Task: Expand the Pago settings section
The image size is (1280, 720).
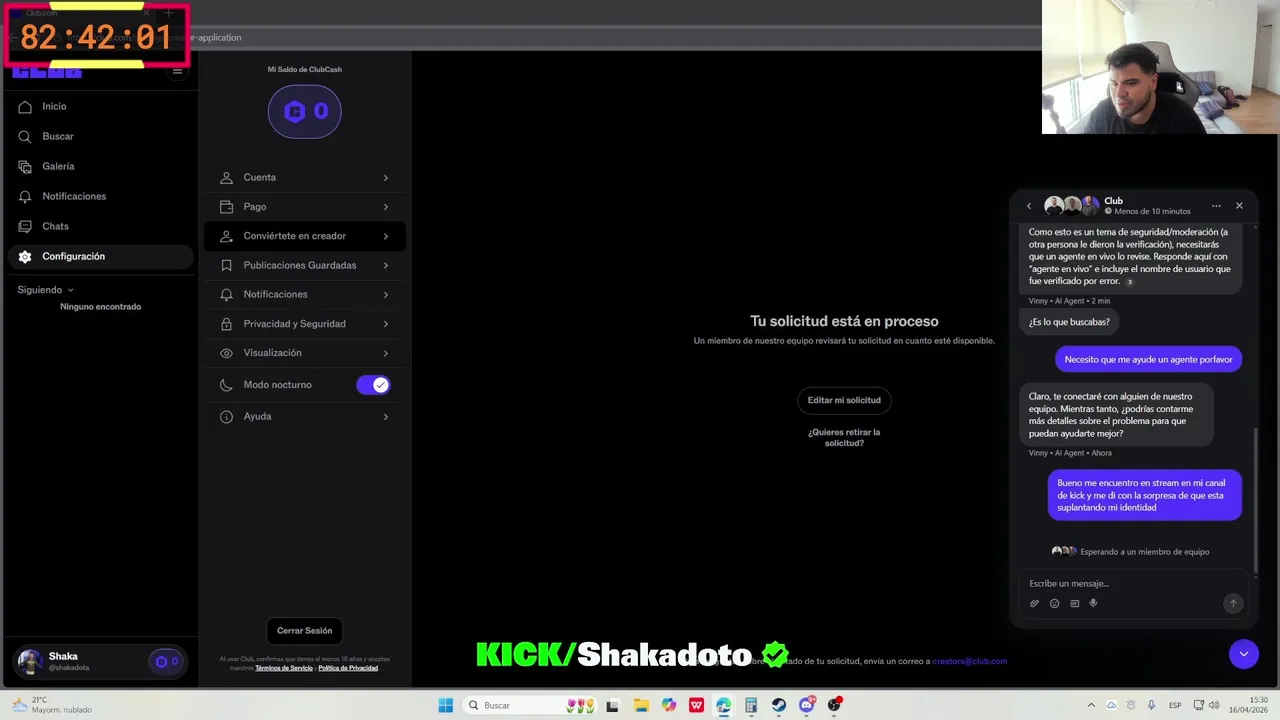Action: click(305, 207)
